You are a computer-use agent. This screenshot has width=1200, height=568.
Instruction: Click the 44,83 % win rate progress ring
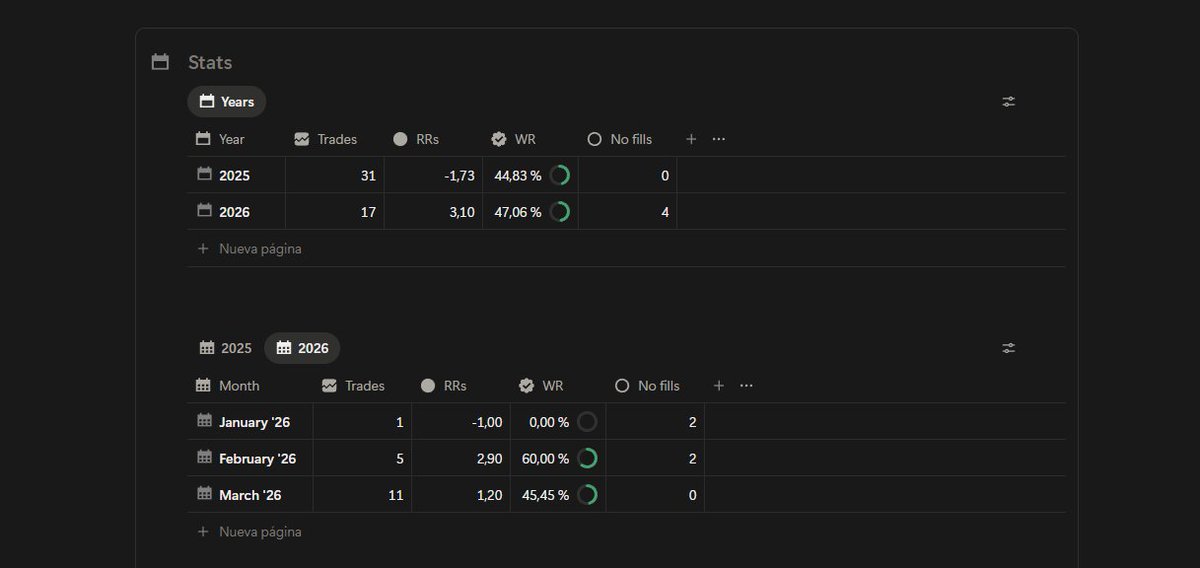[560, 175]
